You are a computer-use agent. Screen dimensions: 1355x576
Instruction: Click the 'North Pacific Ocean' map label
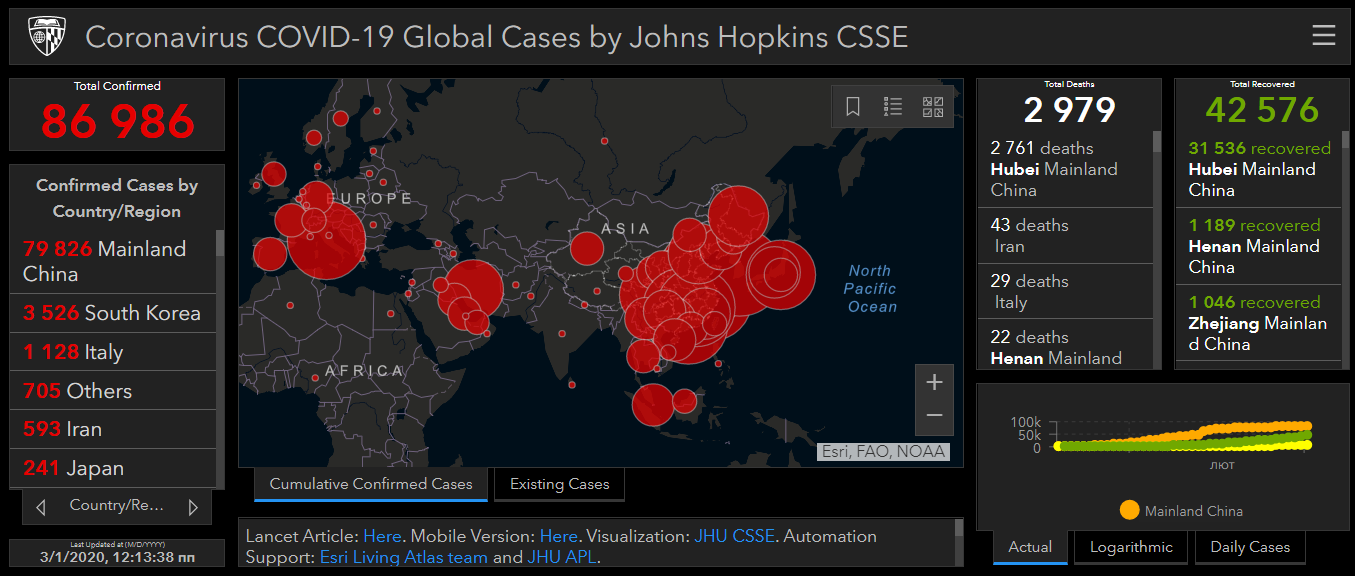coord(871,289)
